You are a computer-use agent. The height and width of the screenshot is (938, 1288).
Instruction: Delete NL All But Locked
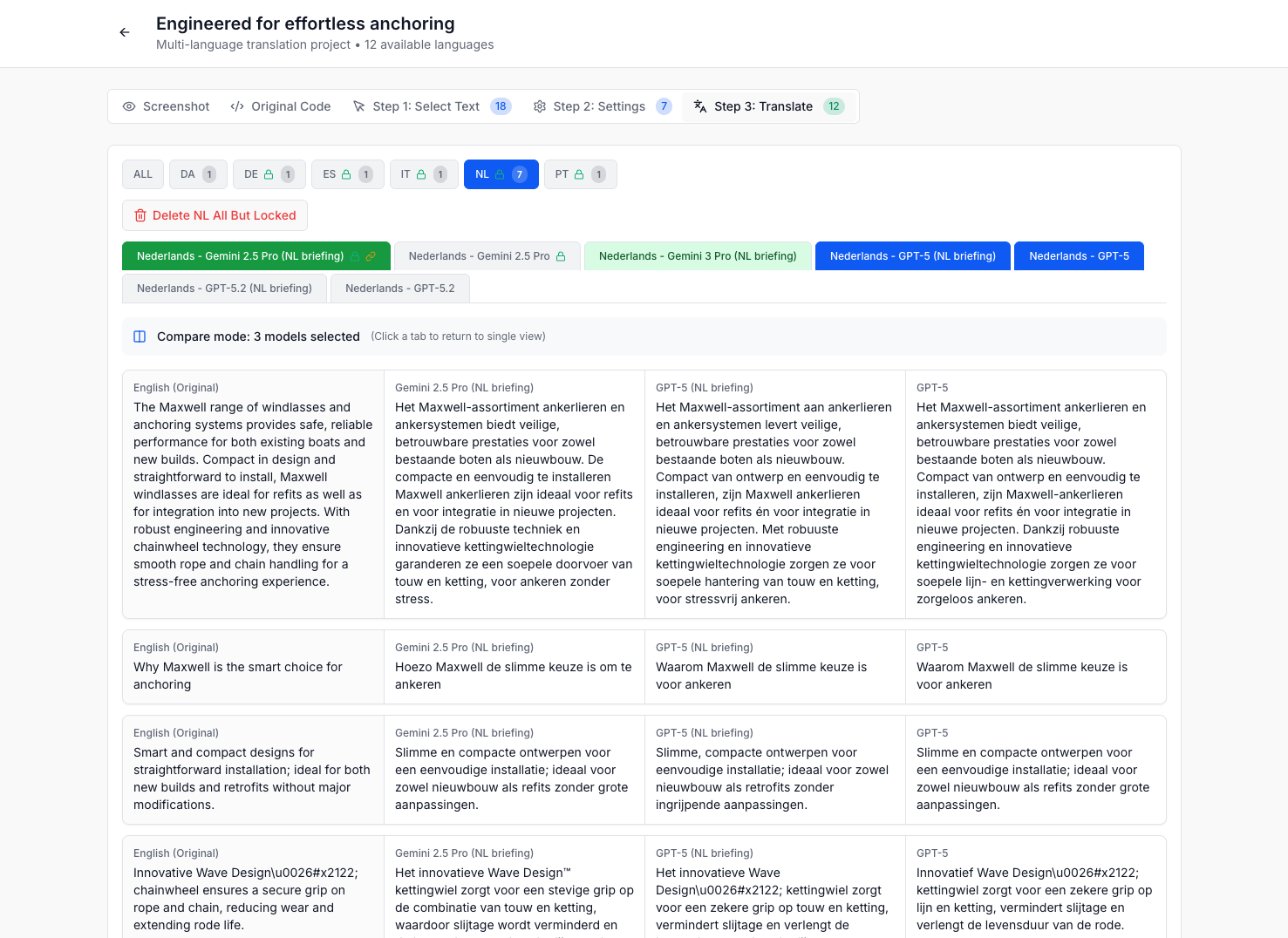click(215, 215)
